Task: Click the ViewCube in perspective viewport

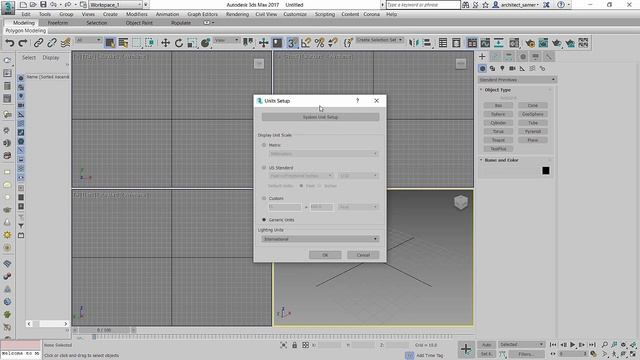Action: click(x=461, y=202)
